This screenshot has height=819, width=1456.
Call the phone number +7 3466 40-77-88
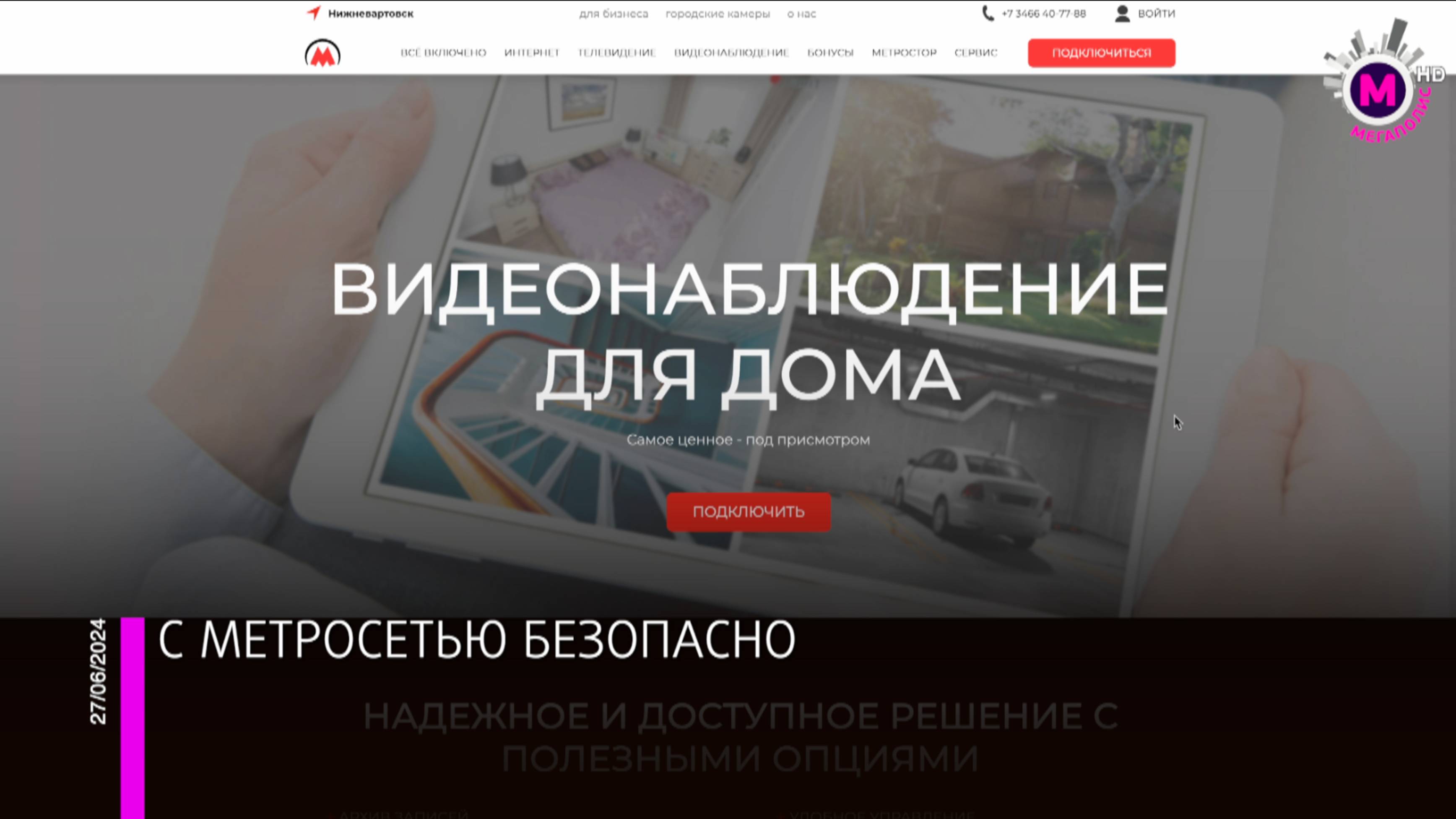(1043, 13)
